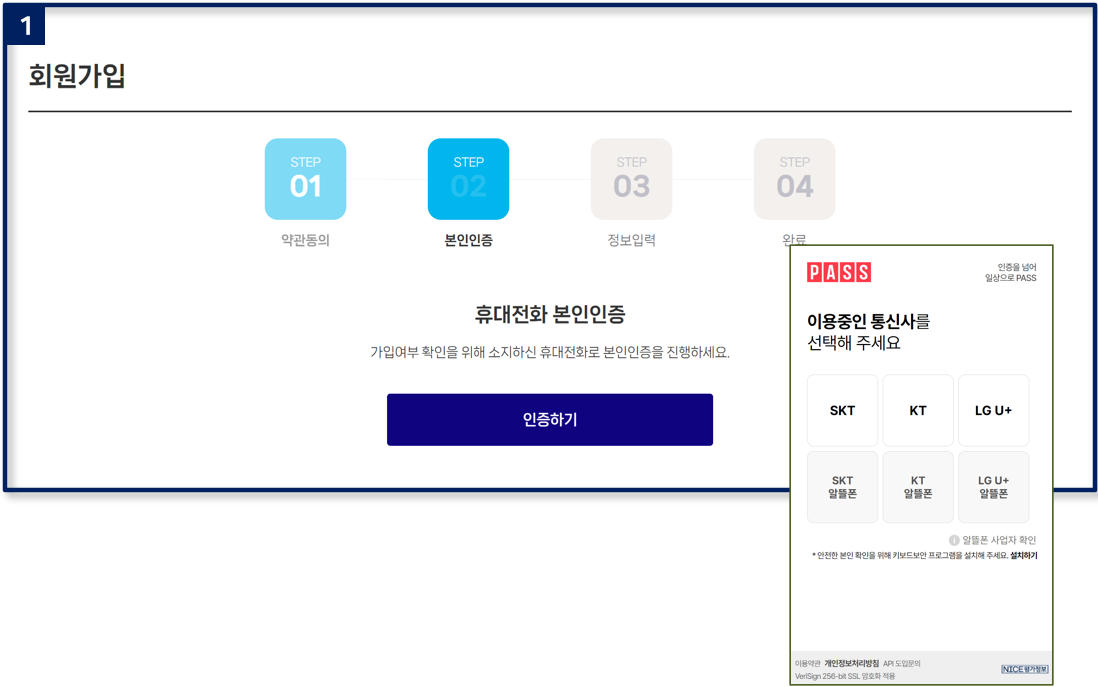Open the 개인정보처리방침 link

pos(851,663)
